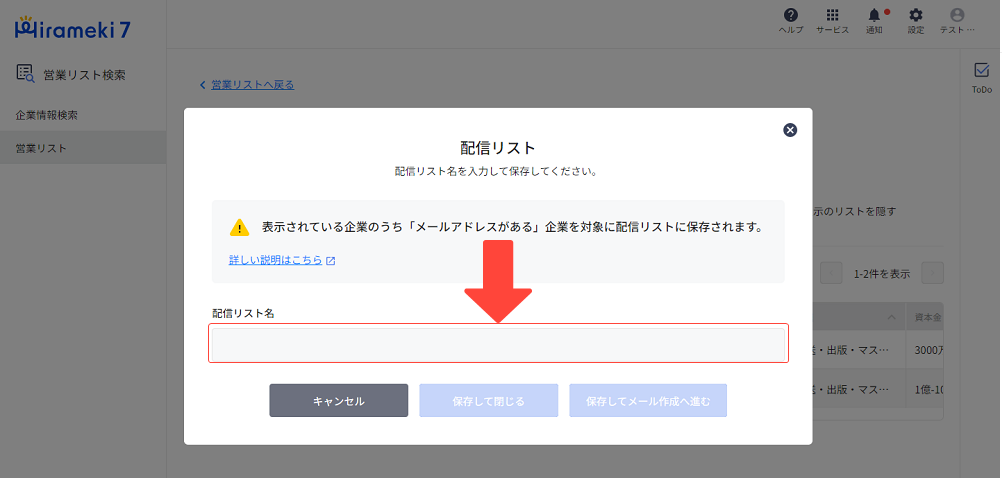Click the yellow warning triangle icon

tap(239, 227)
